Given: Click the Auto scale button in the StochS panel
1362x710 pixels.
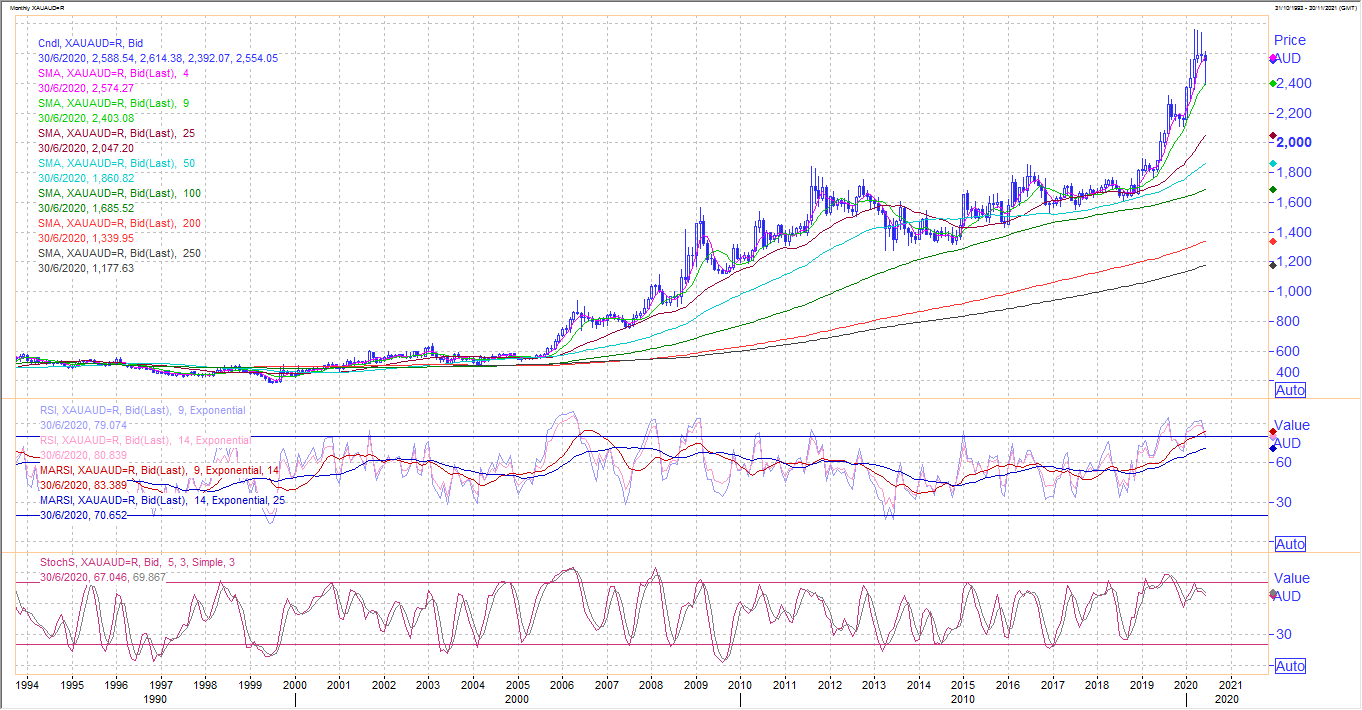Looking at the screenshot, I should (1291, 666).
